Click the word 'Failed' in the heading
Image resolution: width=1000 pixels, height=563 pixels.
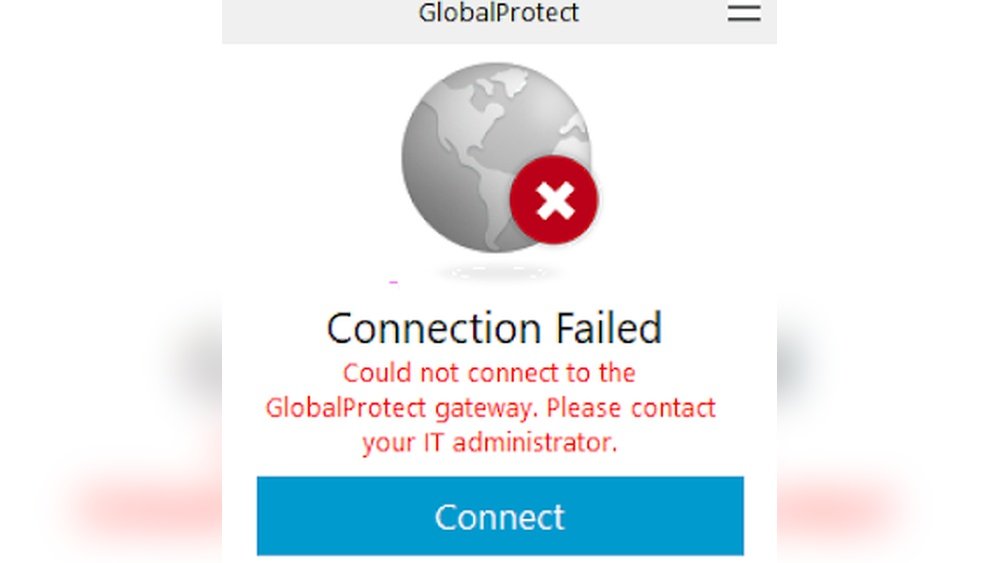(609, 328)
